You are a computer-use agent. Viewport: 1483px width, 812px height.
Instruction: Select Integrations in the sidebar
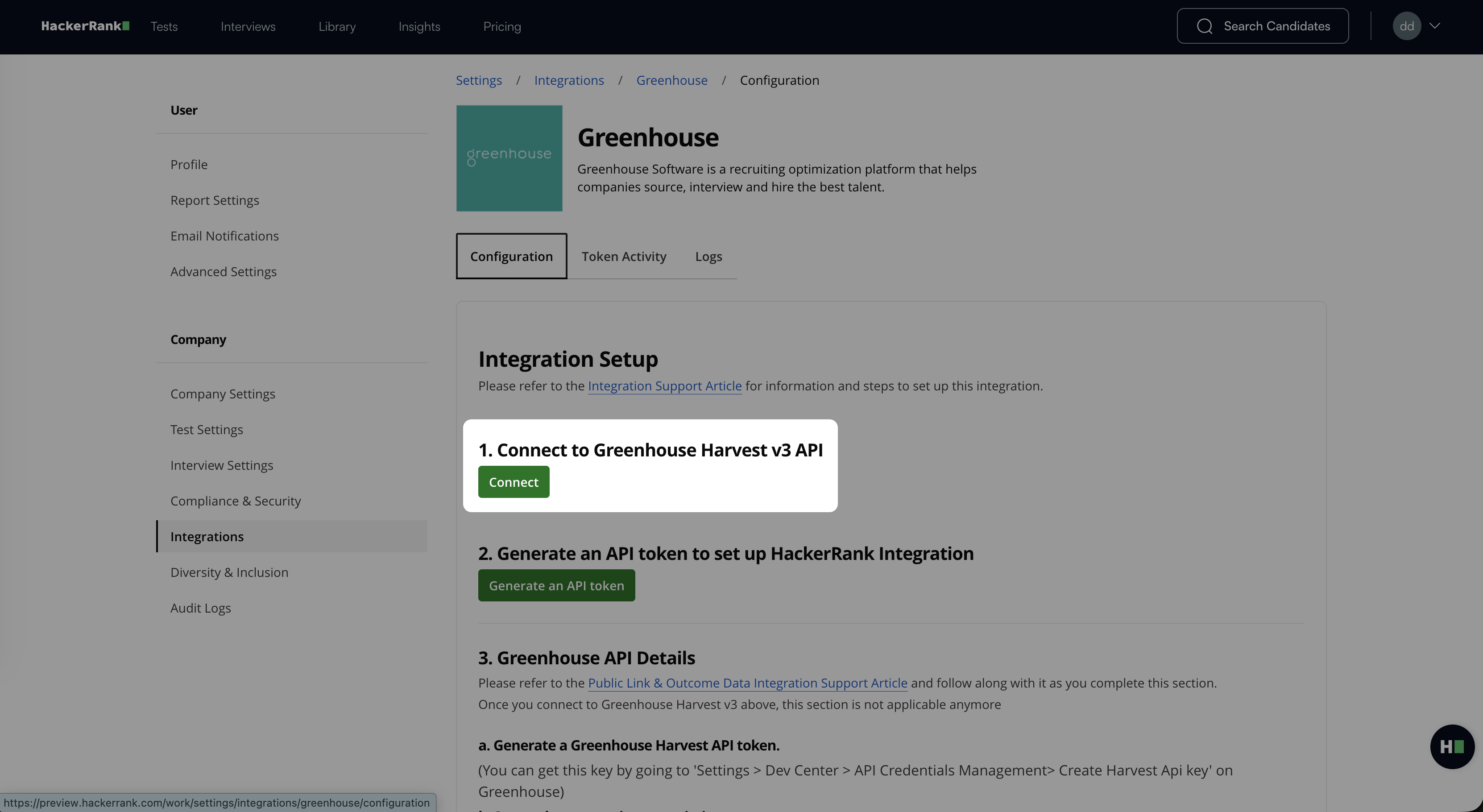tap(292, 537)
